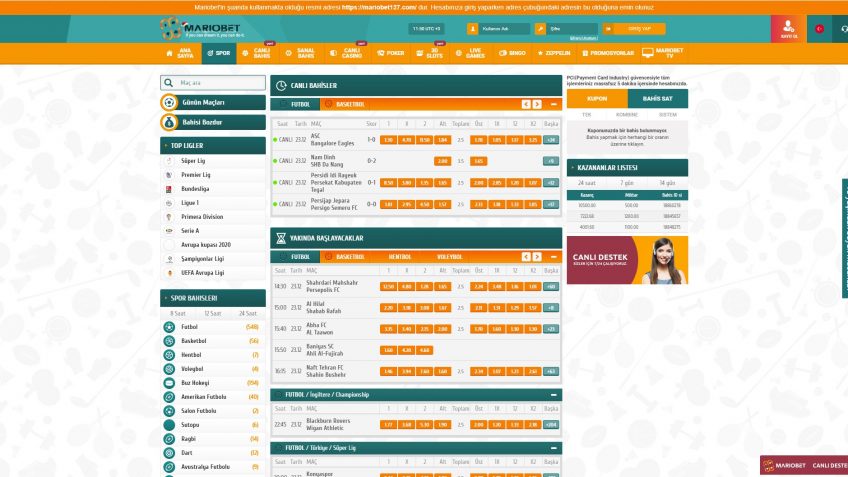This screenshot has width=848, height=477.
Task: Click the Salon Futbolu sport icon
Action: point(169,411)
